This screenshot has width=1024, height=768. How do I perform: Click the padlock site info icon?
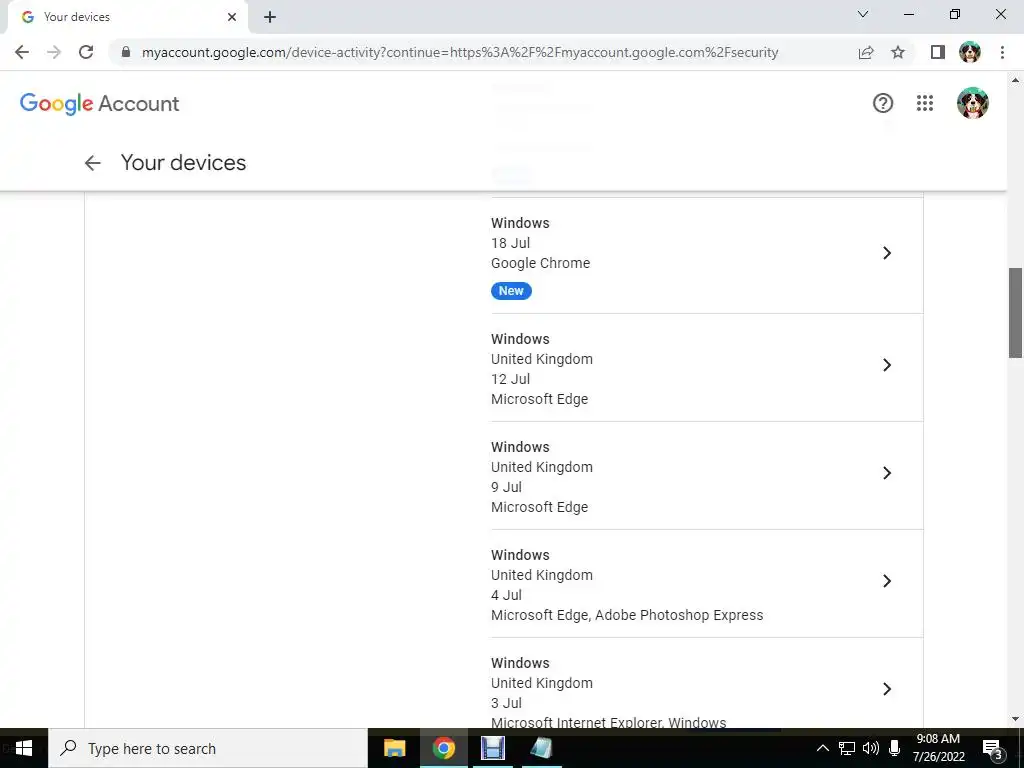pyautogui.click(x=126, y=52)
